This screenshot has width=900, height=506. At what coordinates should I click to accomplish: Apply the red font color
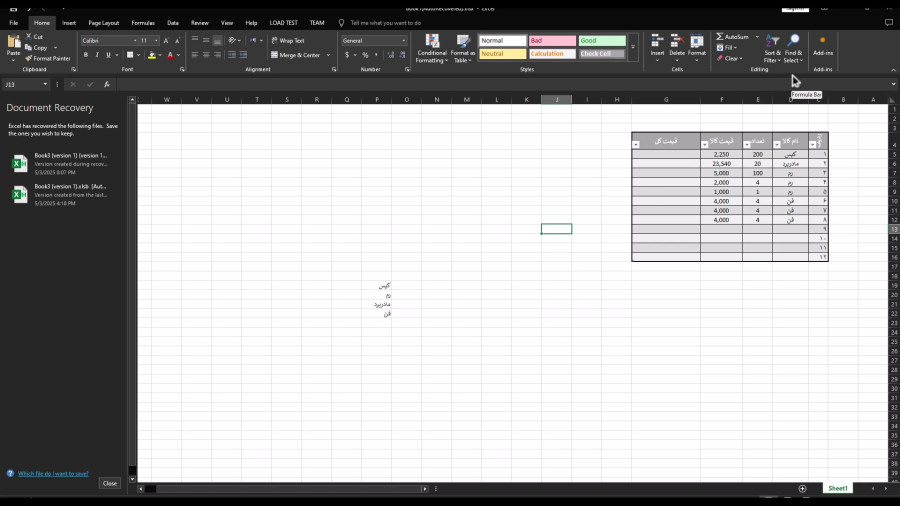(170, 55)
